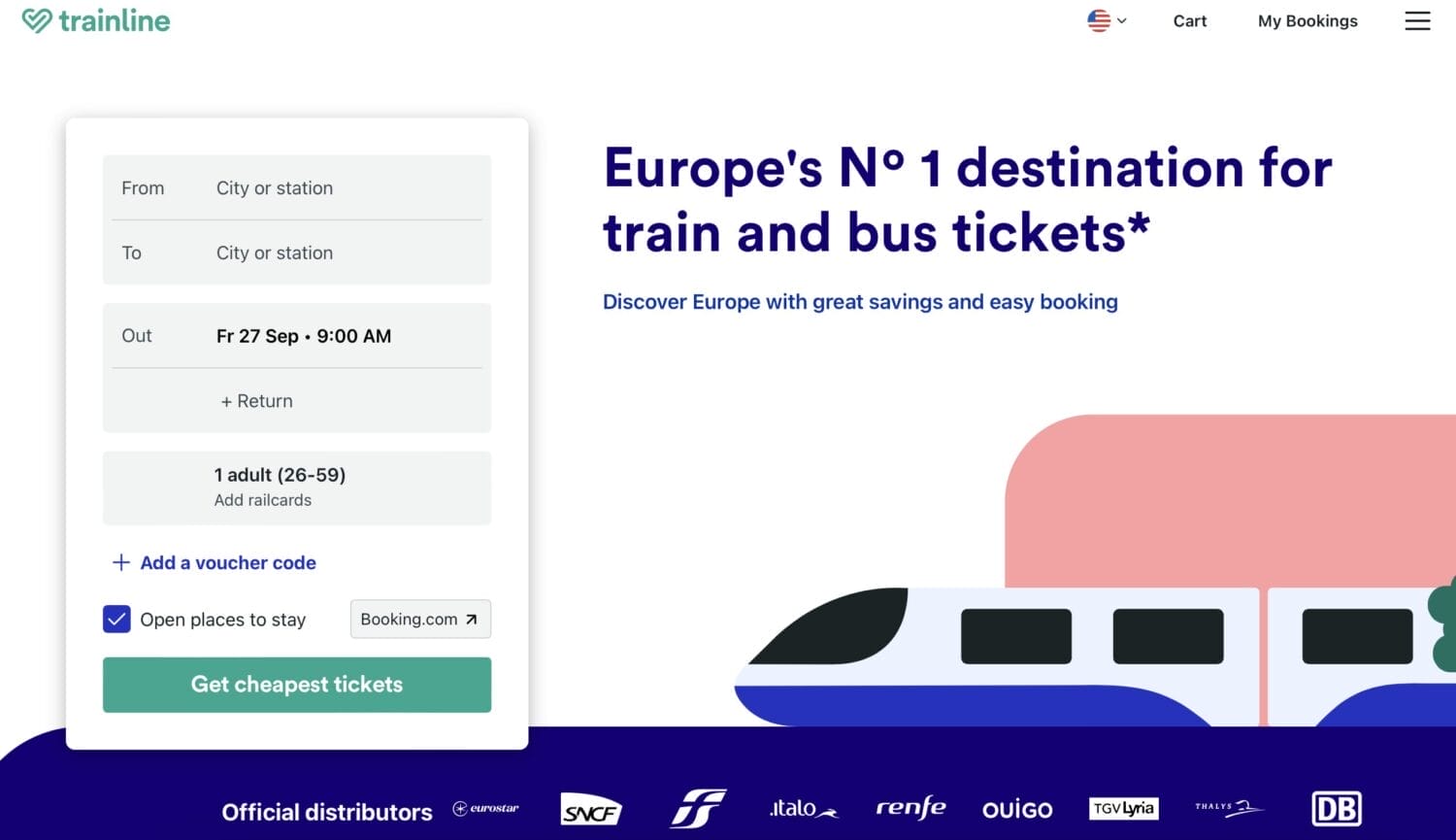Screen dimensions: 1456x840
Task: Open the hamburger navigation menu
Action: (x=1417, y=20)
